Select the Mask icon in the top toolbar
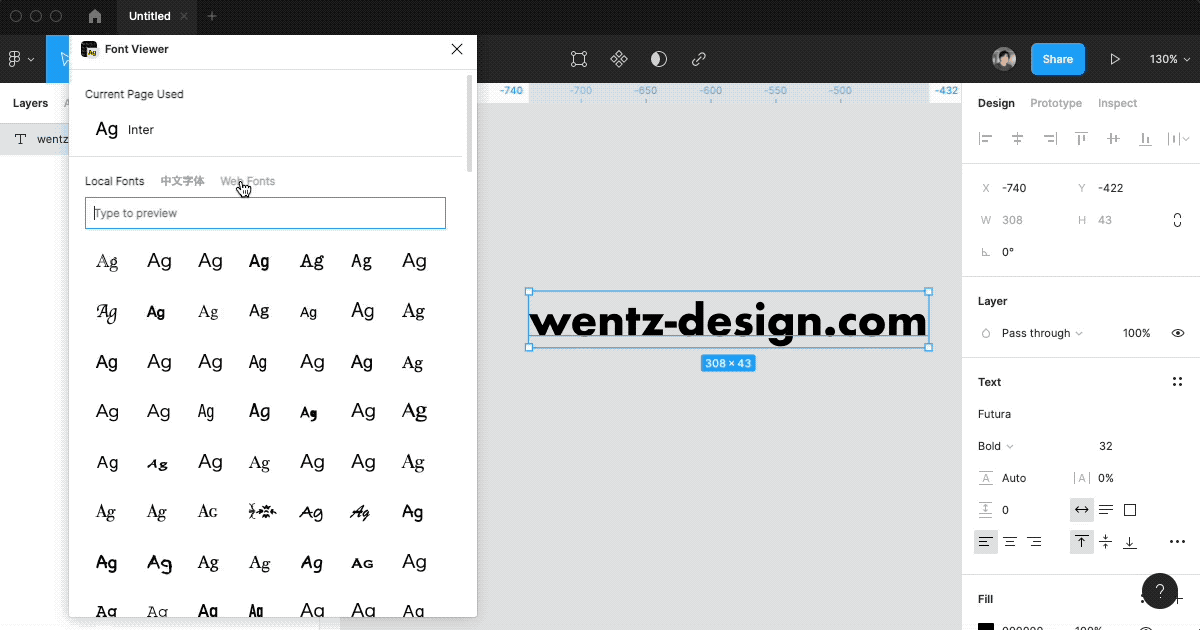 [x=658, y=59]
